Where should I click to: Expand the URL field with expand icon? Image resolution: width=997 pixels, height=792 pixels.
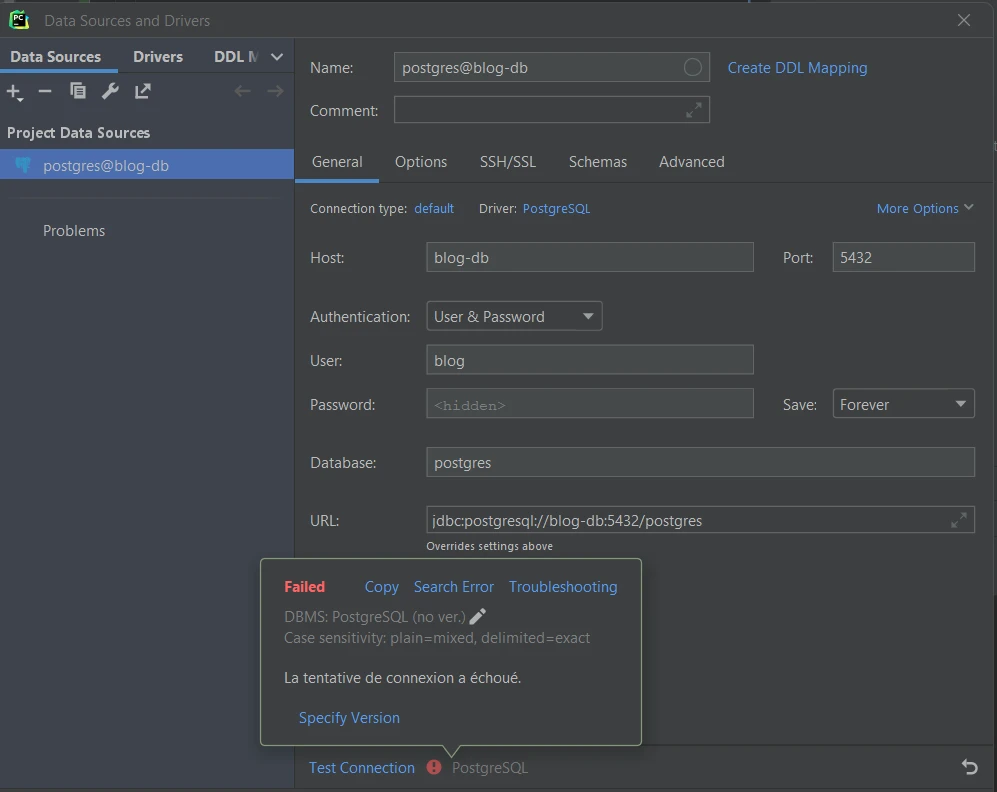pyautogui.click(x=958, y=520)
